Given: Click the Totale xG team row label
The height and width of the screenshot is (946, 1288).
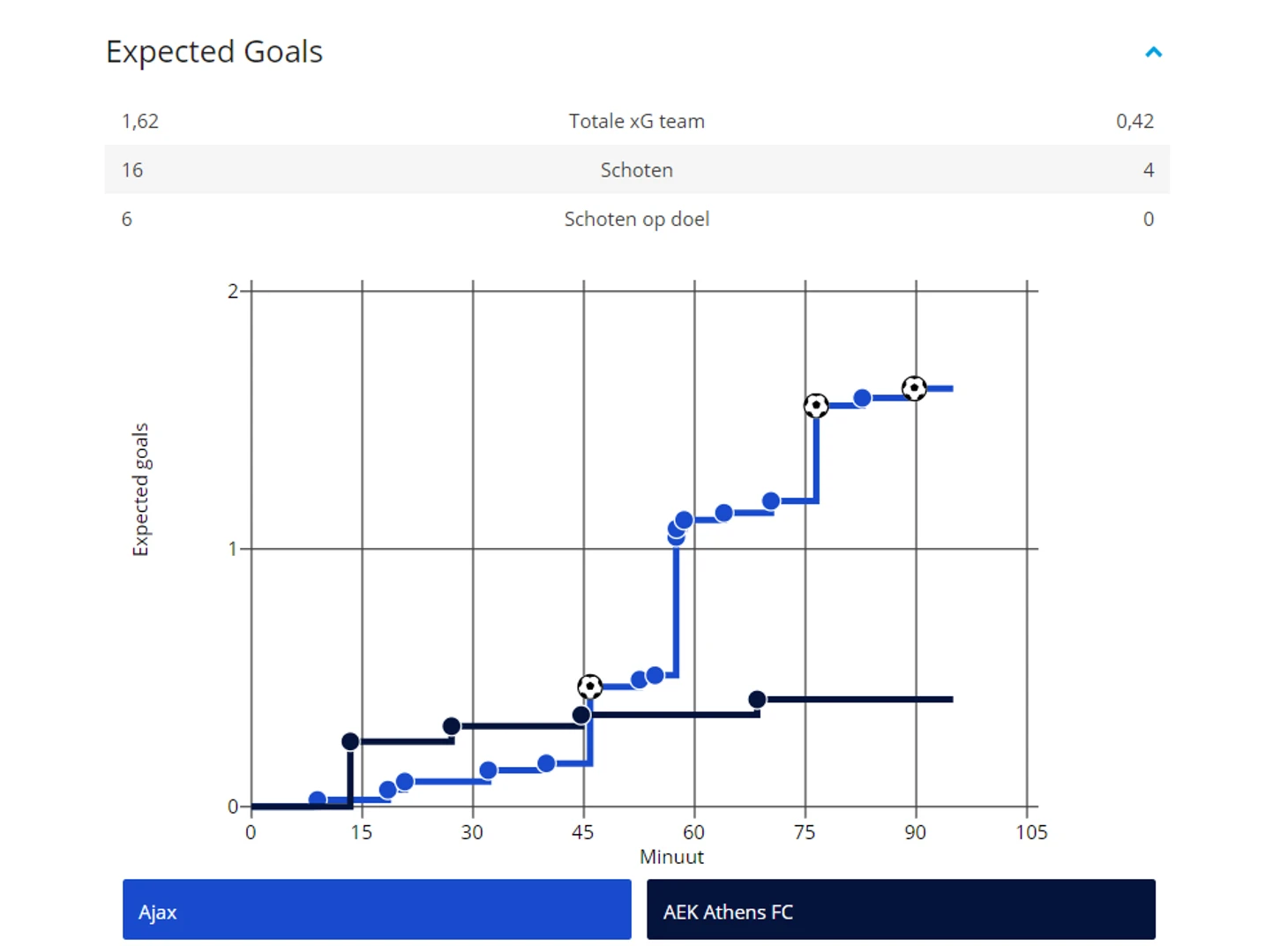Looking at the screenshot, I should click(636, 121).
